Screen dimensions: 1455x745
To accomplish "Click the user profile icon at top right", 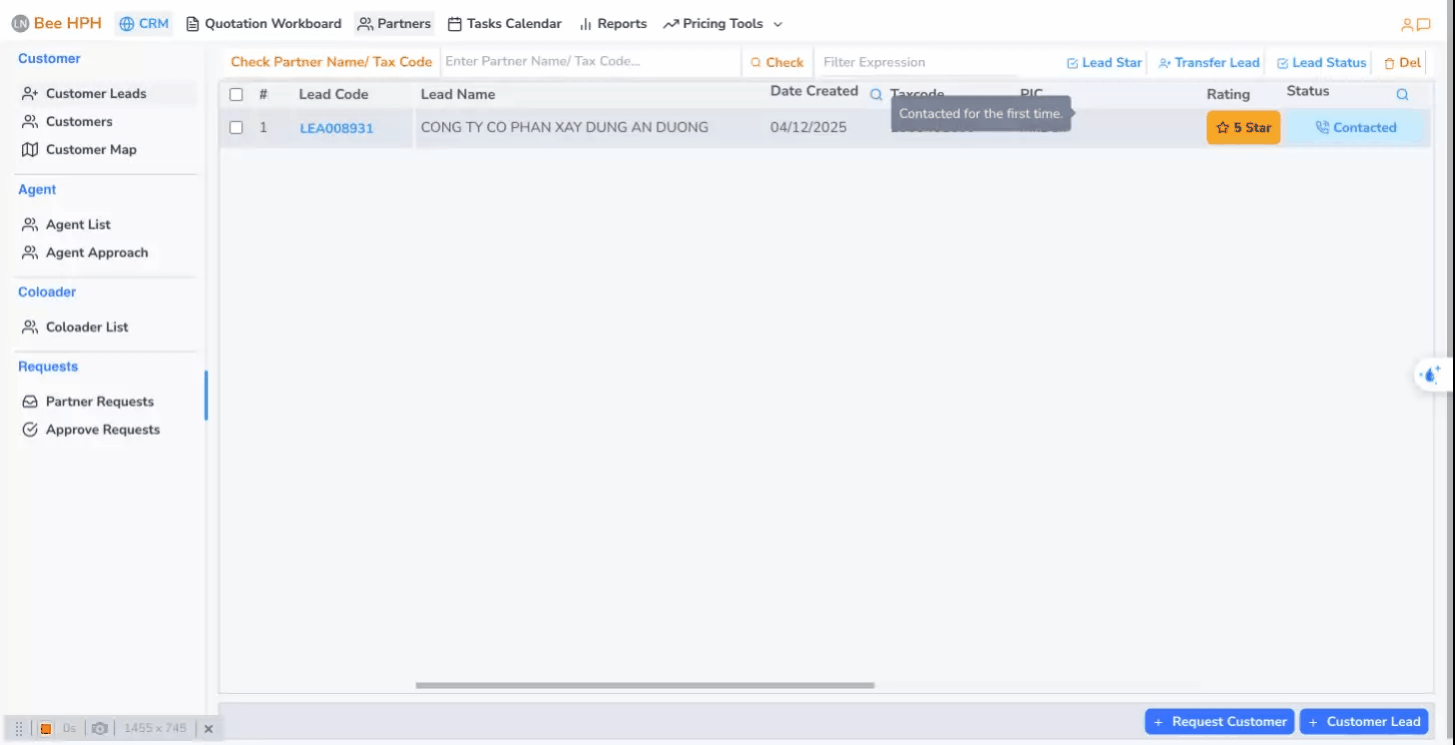I will tap(1407, 24).
